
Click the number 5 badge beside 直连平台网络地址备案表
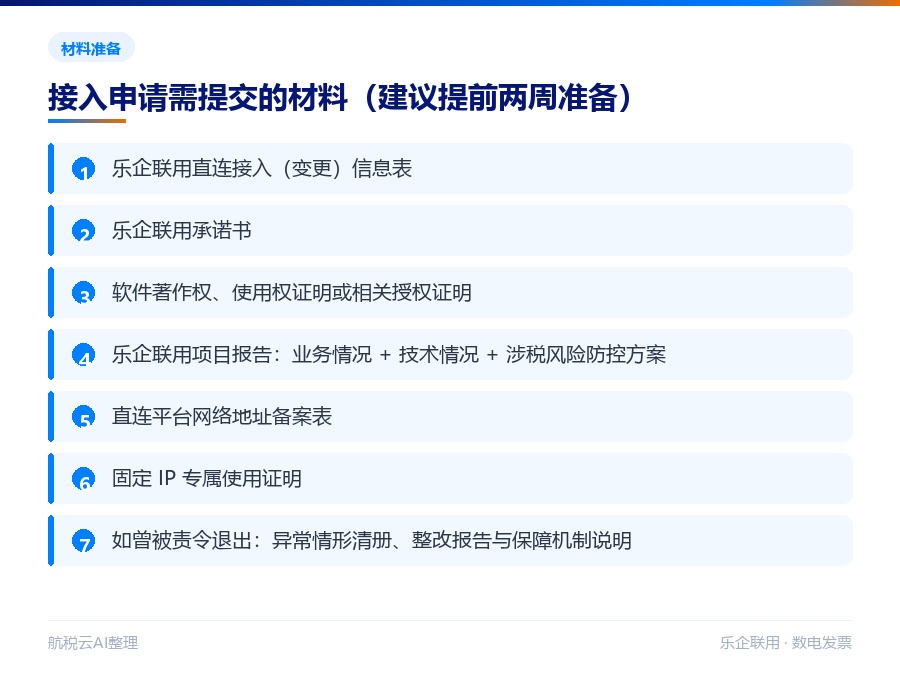pos(84,417)
